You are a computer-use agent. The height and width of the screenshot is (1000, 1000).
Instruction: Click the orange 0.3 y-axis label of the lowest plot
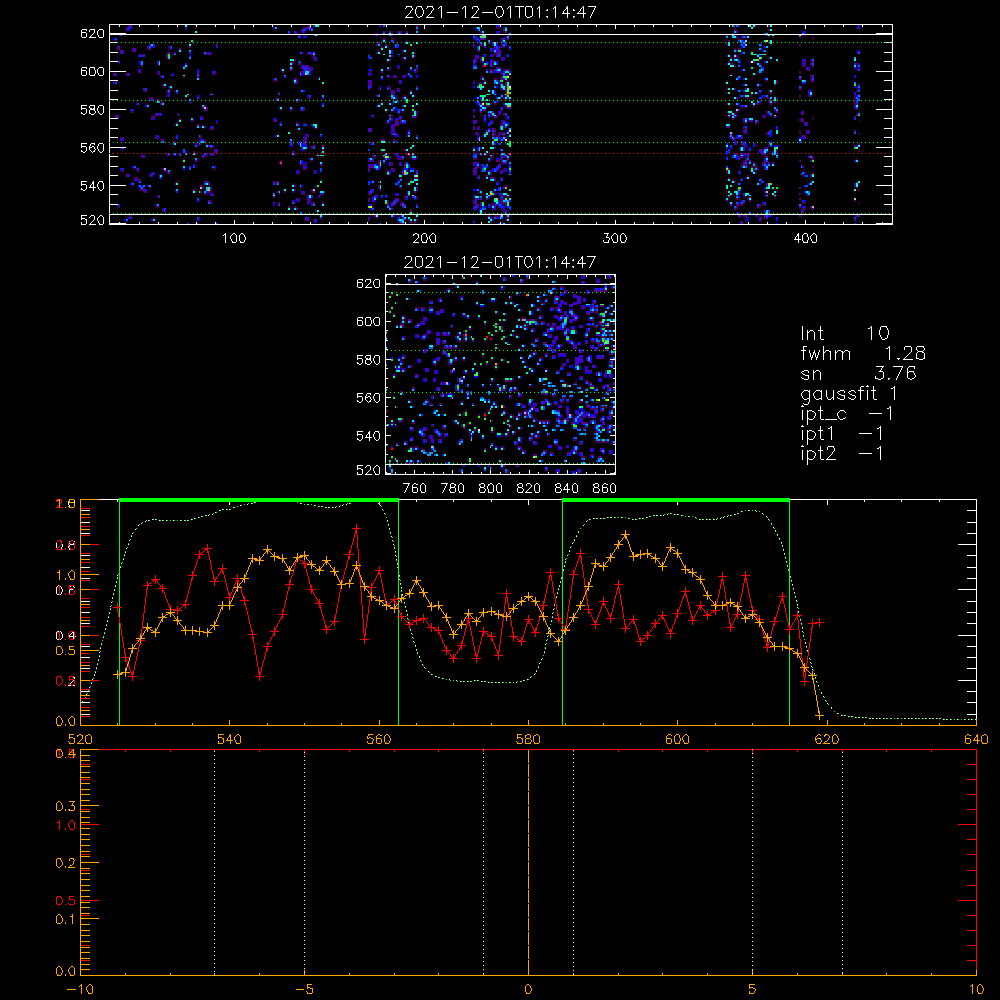tap(65, 806)
